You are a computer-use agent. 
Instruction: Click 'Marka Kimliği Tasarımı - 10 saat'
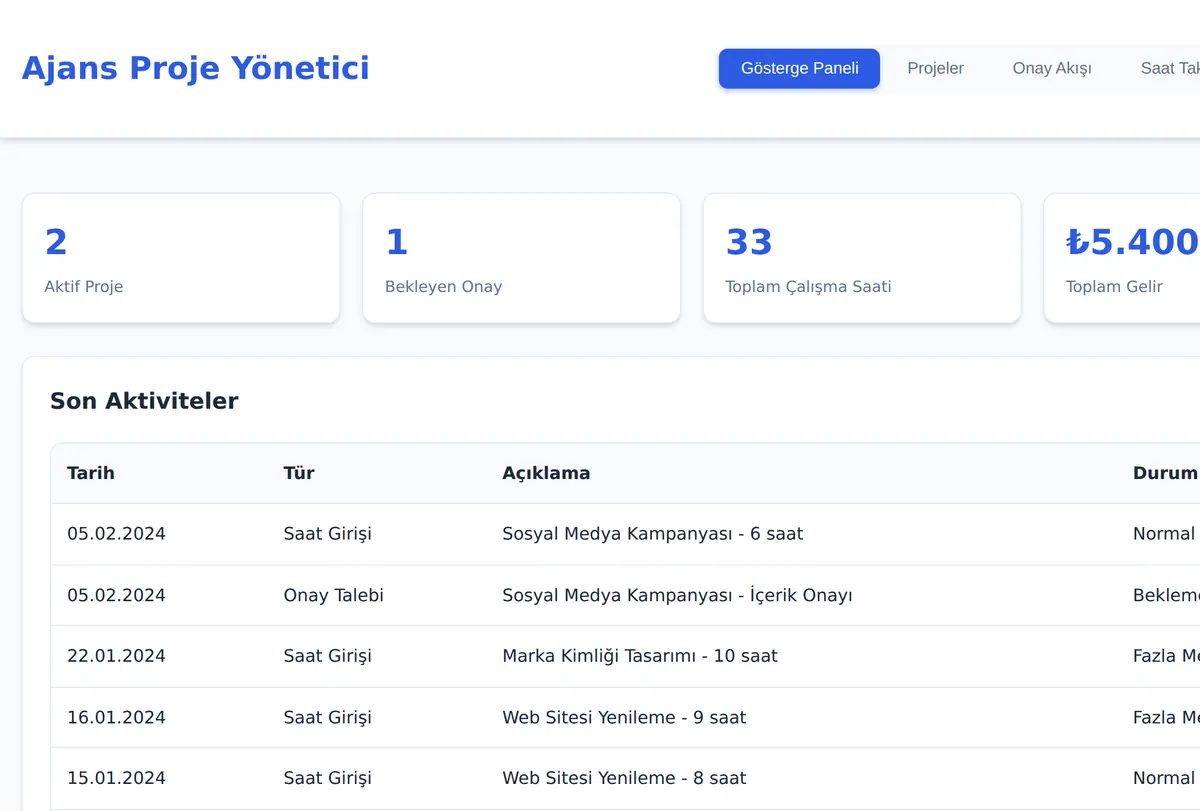click(x=640, y=656)
